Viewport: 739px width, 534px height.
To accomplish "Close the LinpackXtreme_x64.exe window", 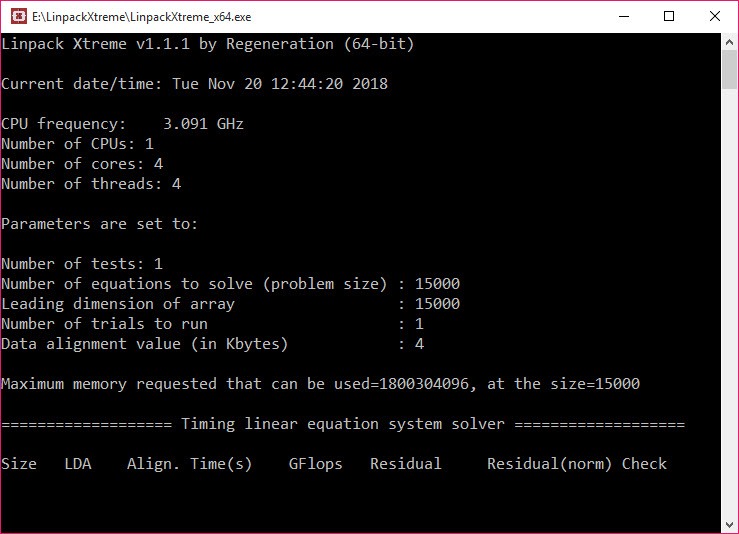I will 714,16.
